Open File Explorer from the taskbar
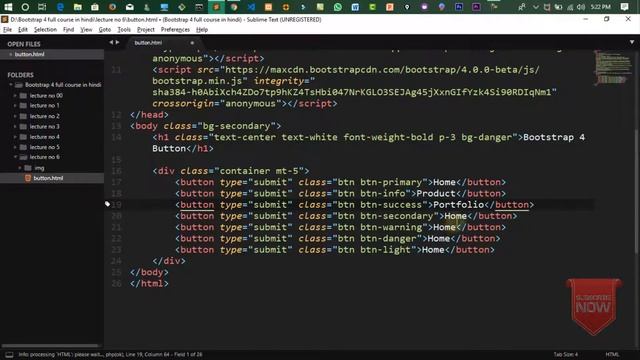Screen dimensions: 640x360 78,7
